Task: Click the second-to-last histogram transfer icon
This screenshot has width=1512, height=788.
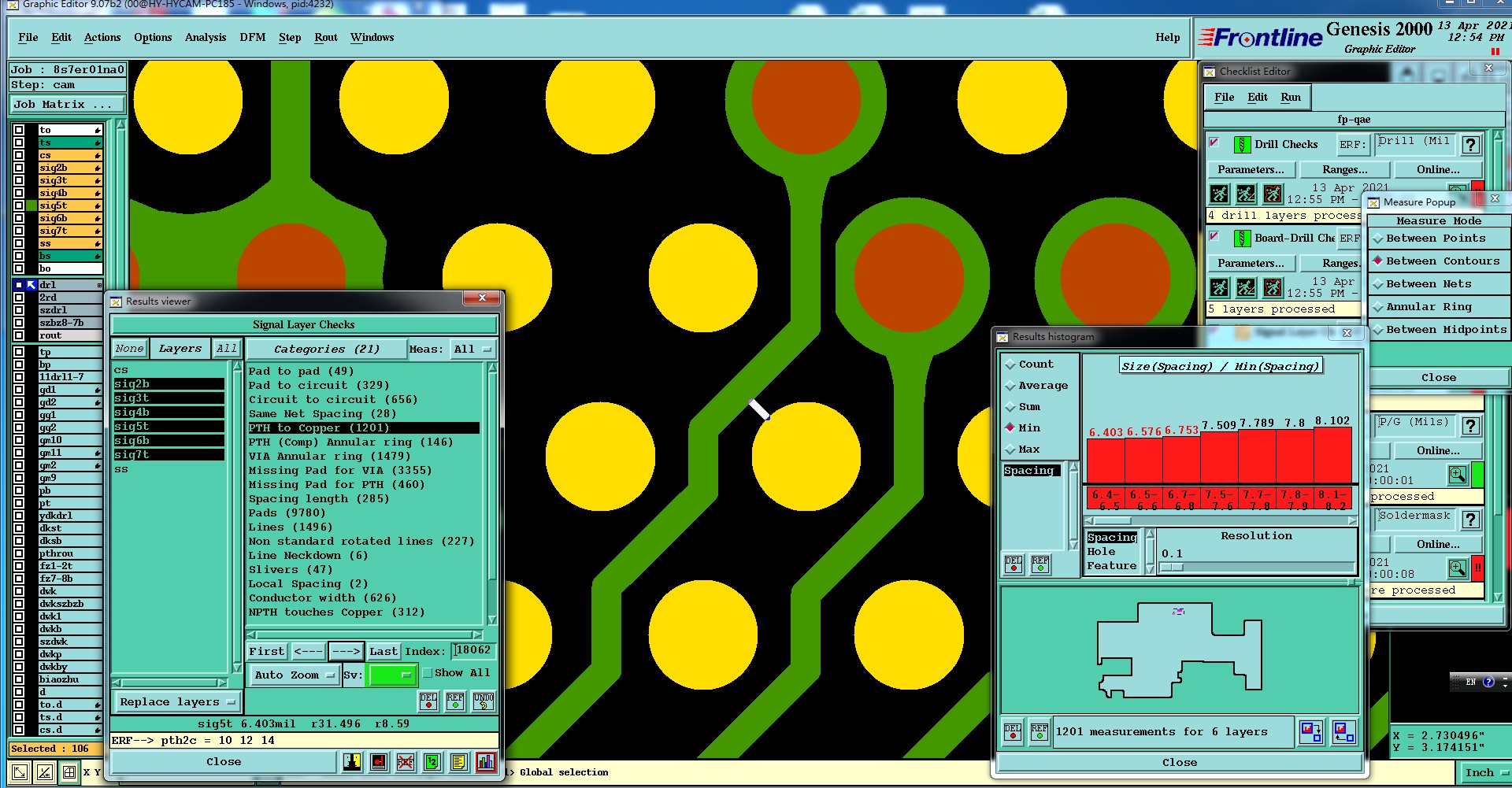Action: click(x=1311, y=732)
